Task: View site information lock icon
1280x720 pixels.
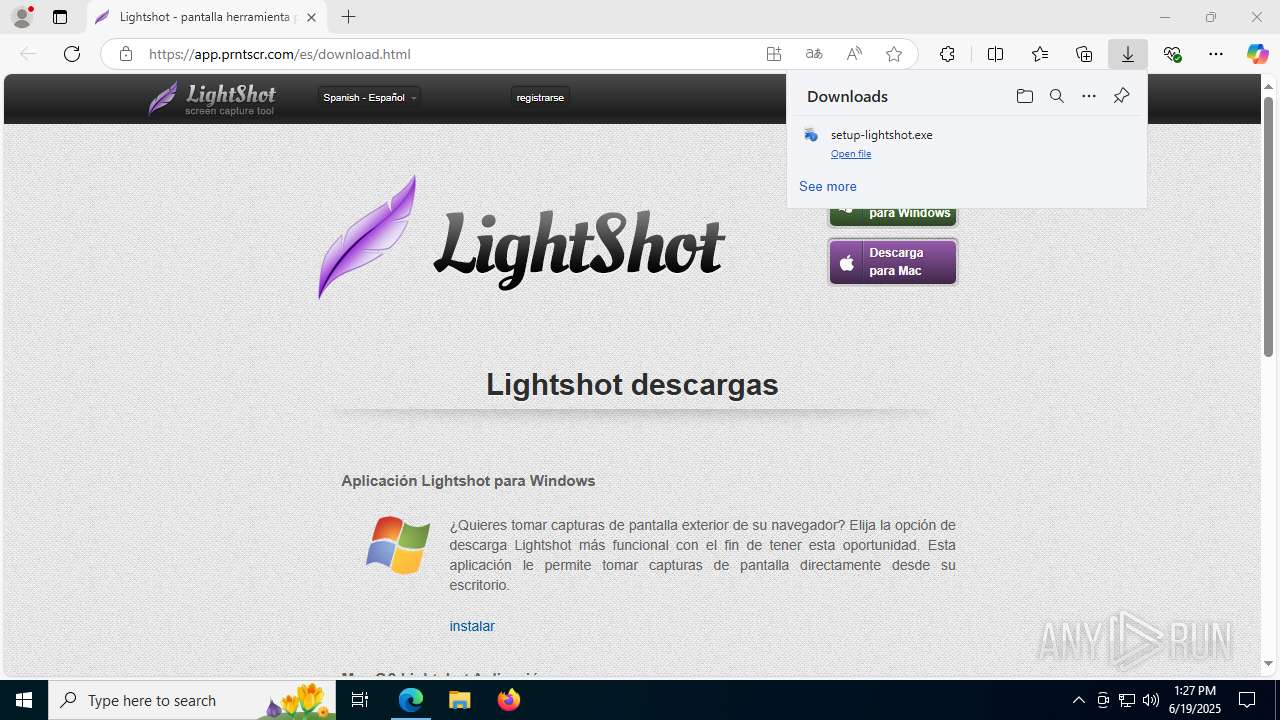Action: coord(126,54)
